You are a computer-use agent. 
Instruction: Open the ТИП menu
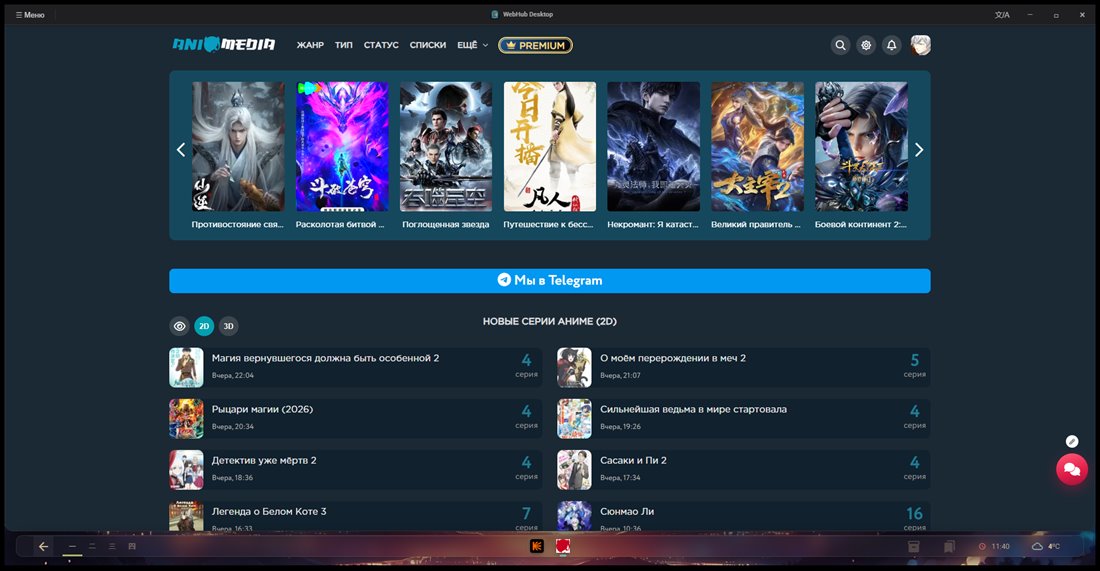344,45
